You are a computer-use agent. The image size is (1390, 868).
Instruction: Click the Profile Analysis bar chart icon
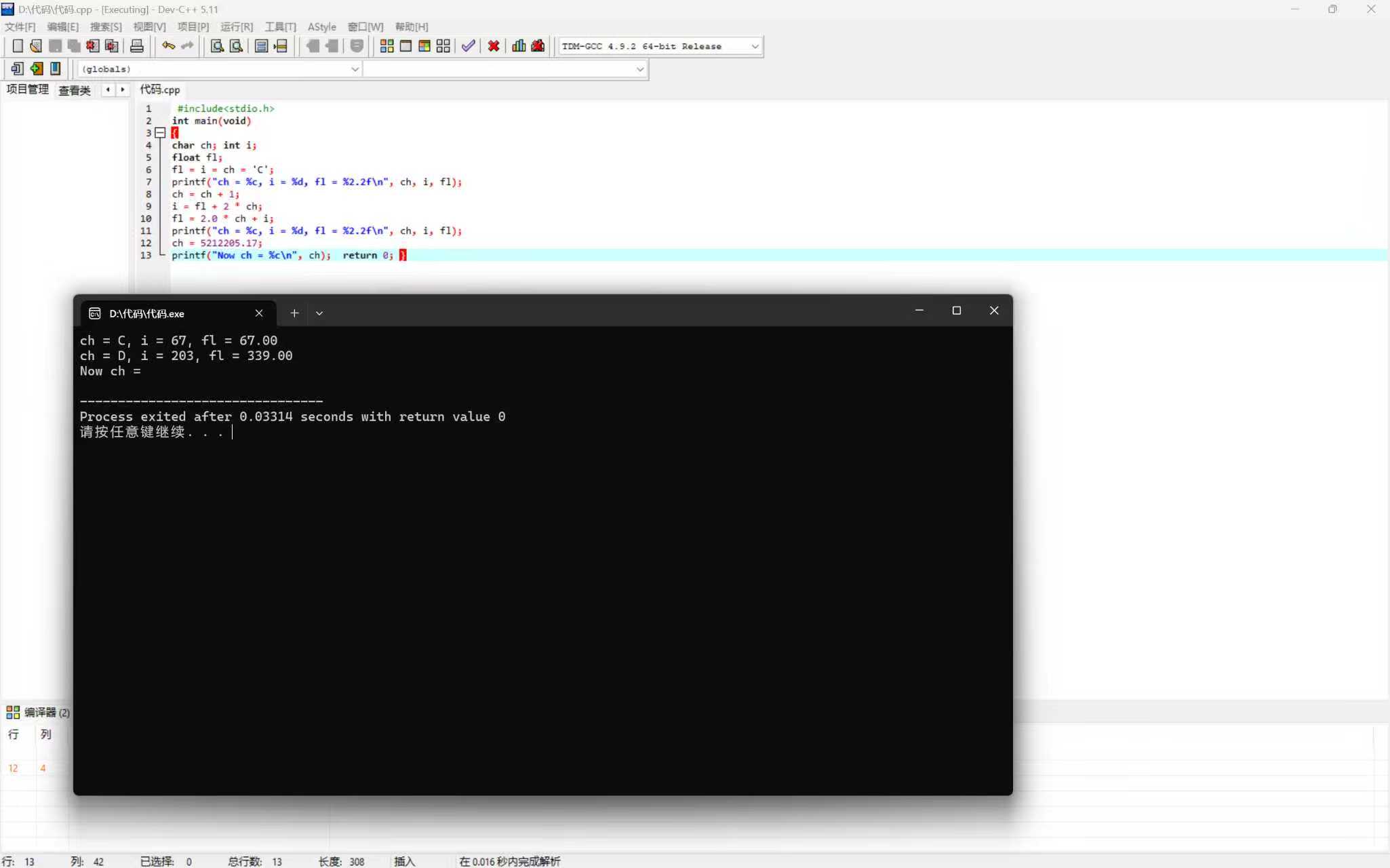519,46
